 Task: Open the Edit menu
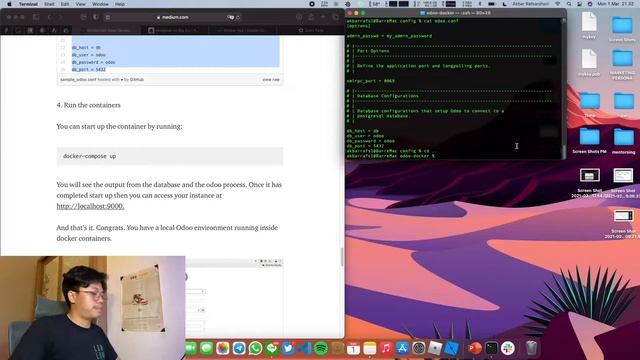click(x=65, y=4)
